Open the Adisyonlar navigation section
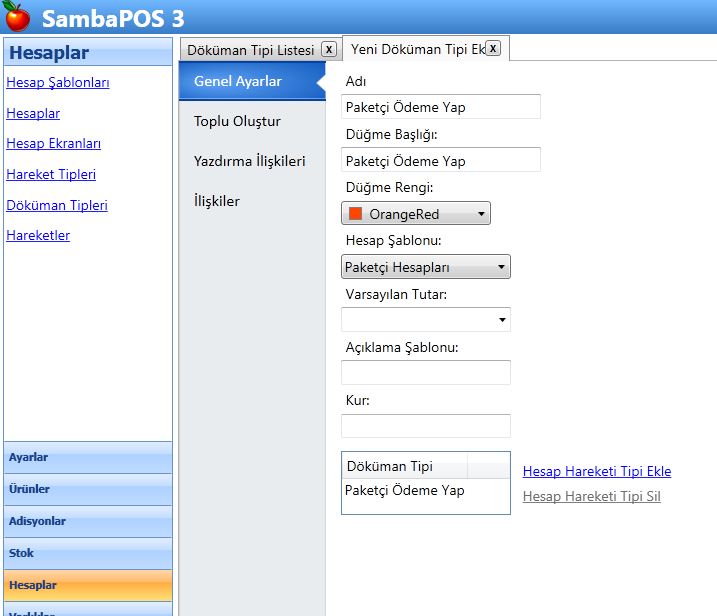Viewport: 717px width, 616px height. pyautogui.click(x=87, y=521)
